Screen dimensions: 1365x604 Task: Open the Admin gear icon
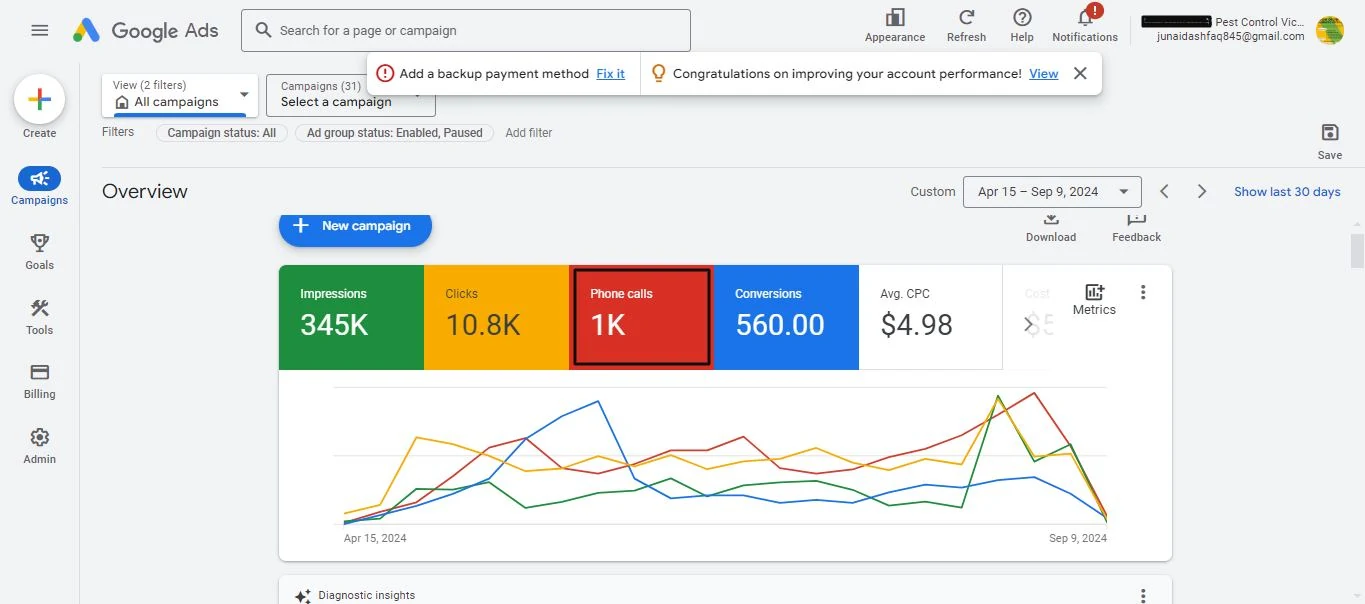tap(40, 437)
